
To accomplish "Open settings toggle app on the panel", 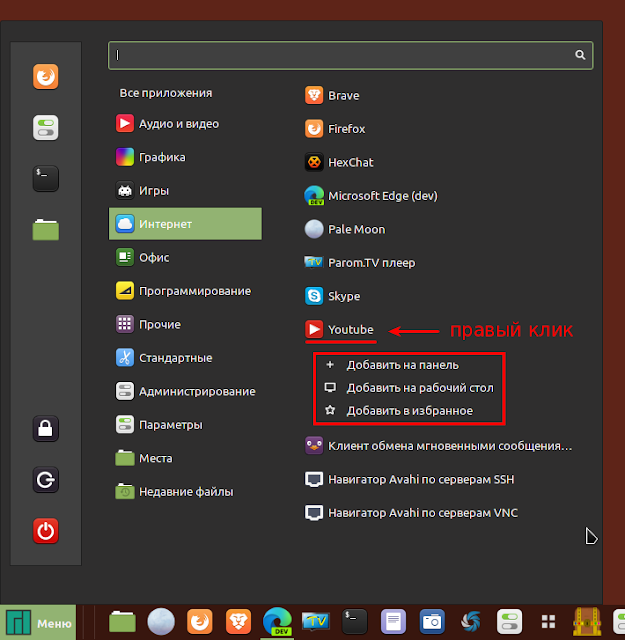I will pos(509,622).
